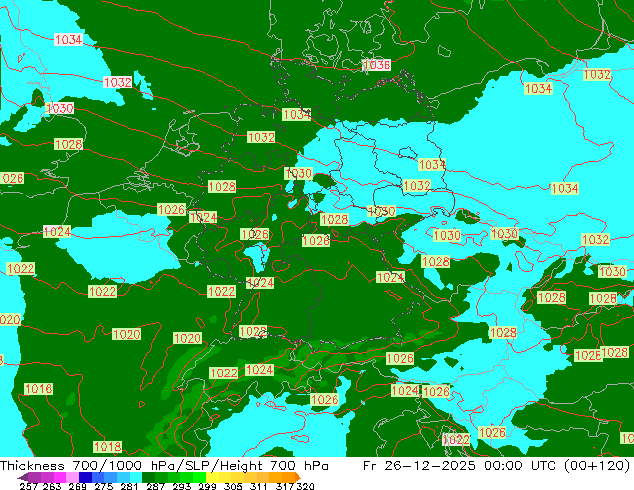Click the 1036 pressure contour label
The width and height of the screenshot is (634, 490).
[x=376, y=65]
